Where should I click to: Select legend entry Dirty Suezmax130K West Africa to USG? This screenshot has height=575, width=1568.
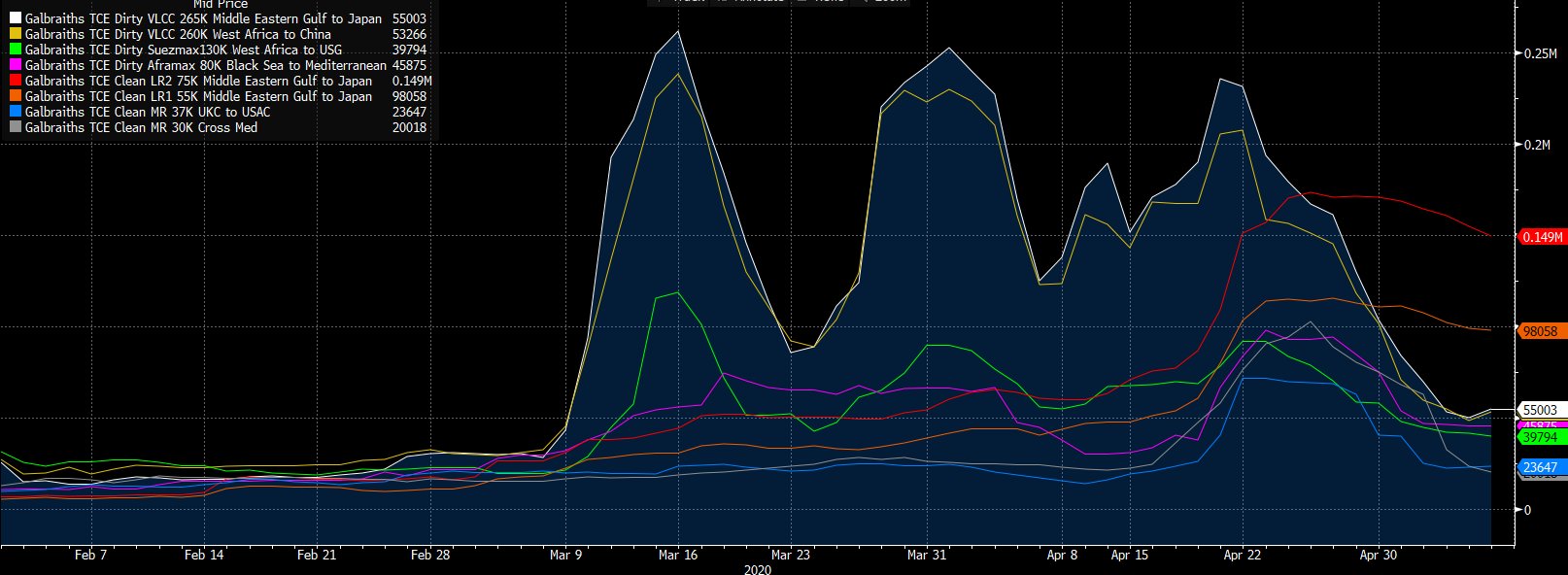[184, 50]
